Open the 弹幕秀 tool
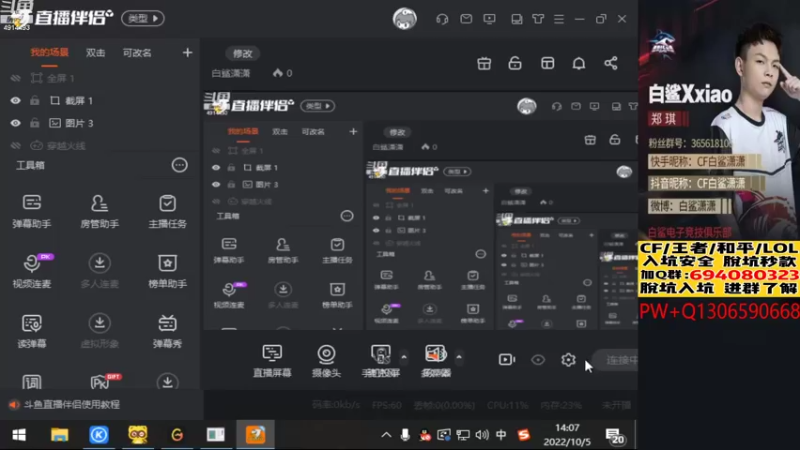Image resolution: width=800 pixels, height=450 pixels. click(x=167, y=331)
